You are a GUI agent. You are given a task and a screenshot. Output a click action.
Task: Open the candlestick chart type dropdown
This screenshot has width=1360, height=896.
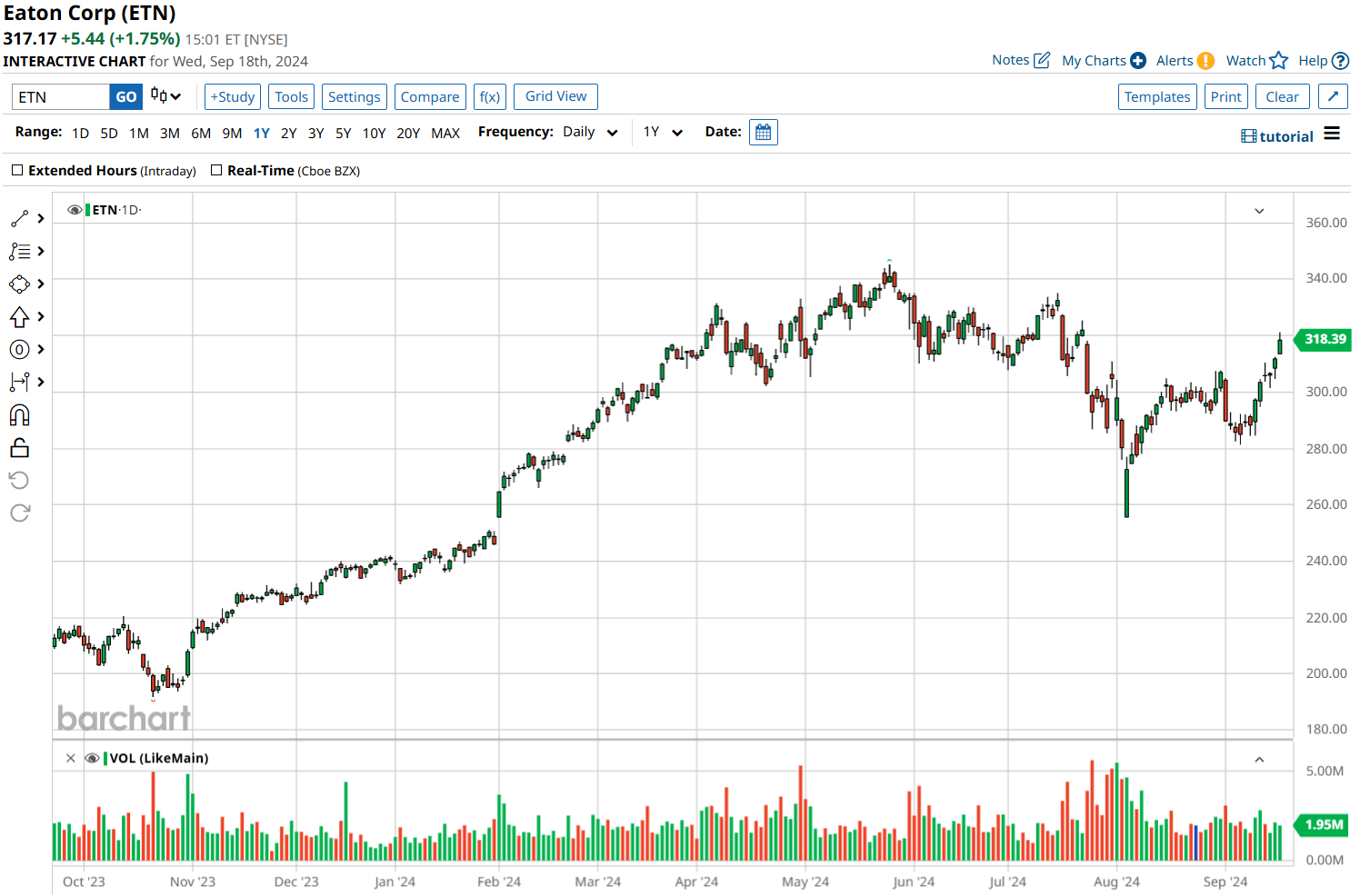(x=165, y=96)
